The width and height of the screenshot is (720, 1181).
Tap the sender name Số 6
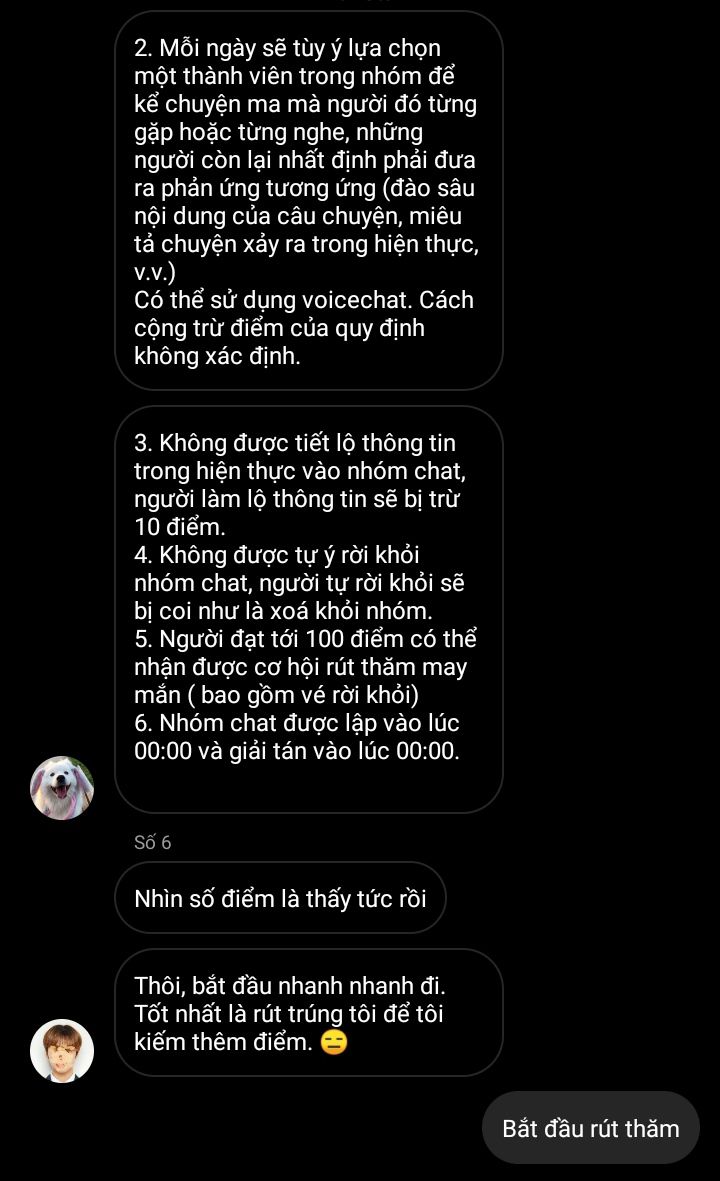coord(152,842)
